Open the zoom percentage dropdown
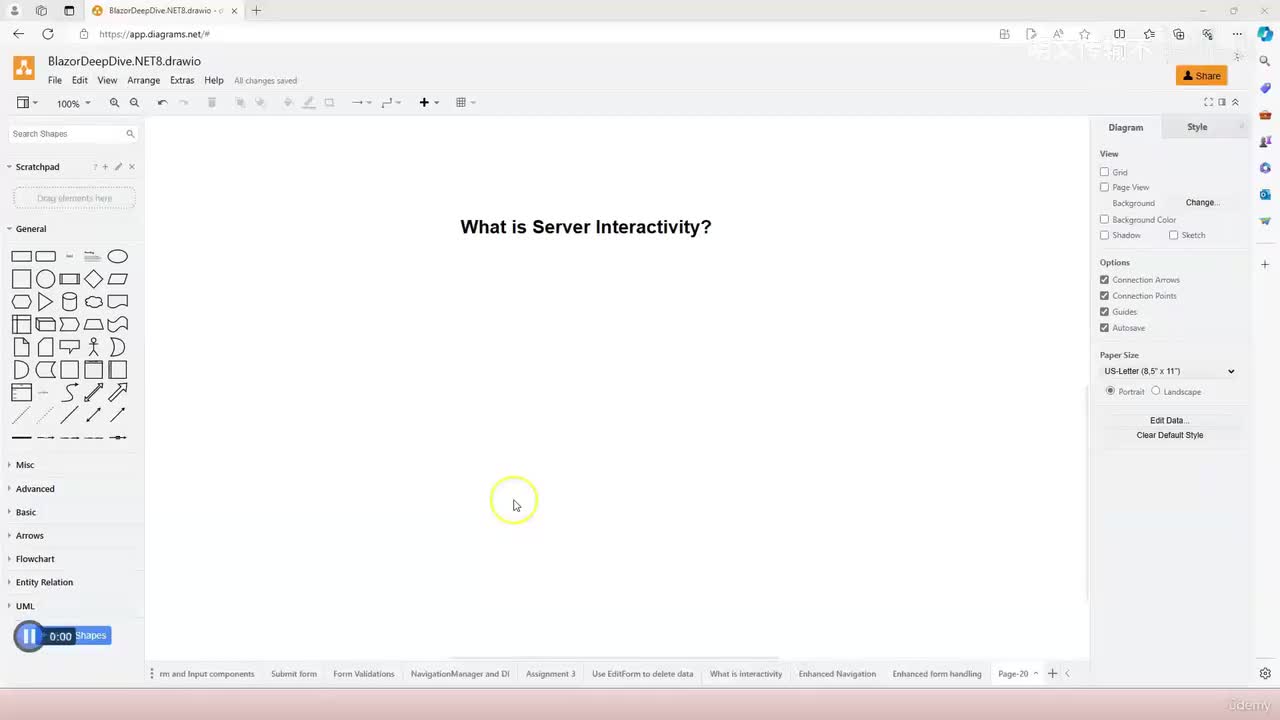1280x720 pixels. click(73, 103)
